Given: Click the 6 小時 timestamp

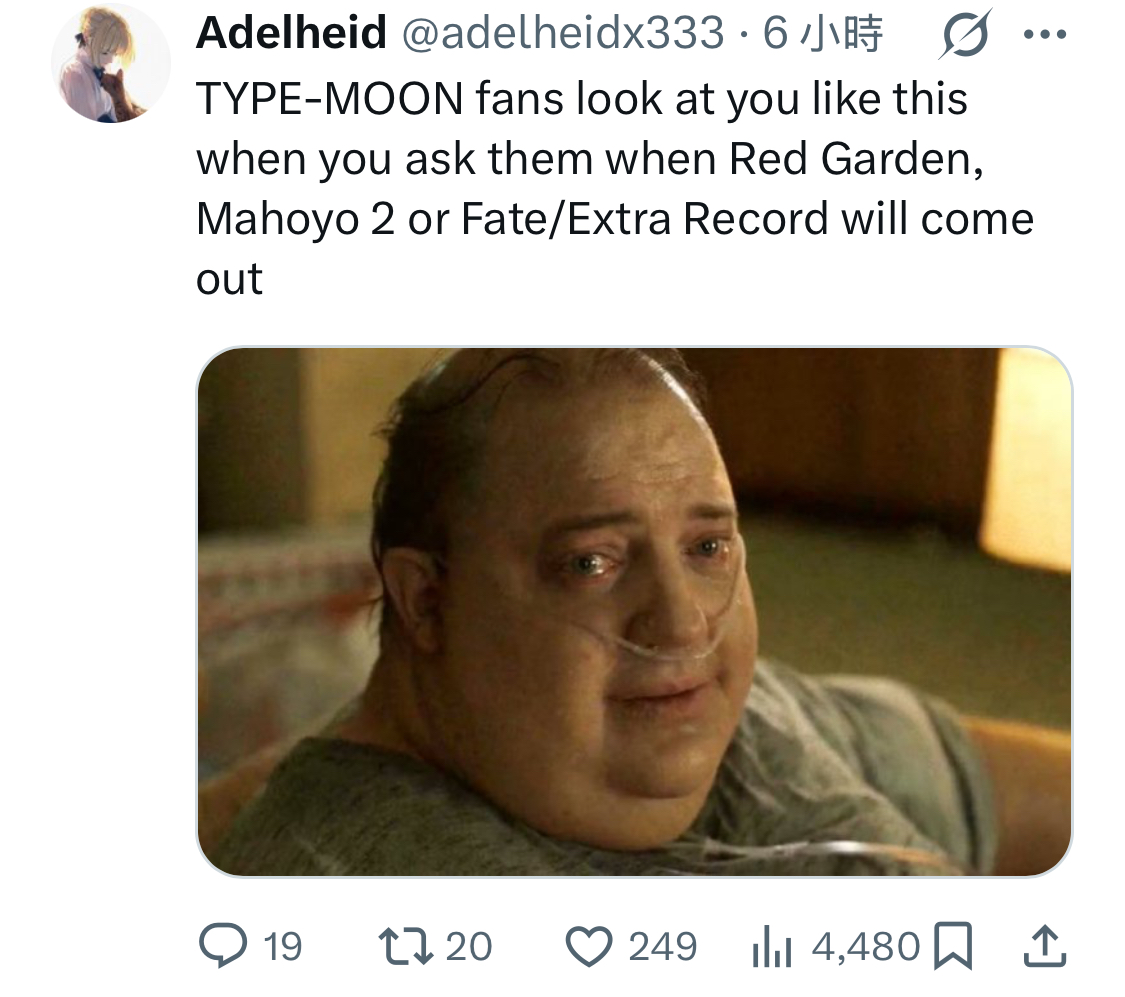Looking at the screenshot, I should tap(822, 34).
